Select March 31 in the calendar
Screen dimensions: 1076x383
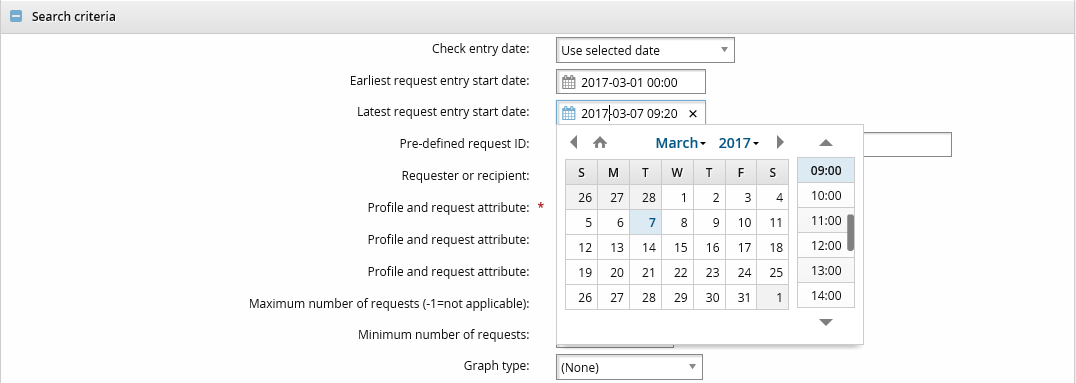(741, 298)
